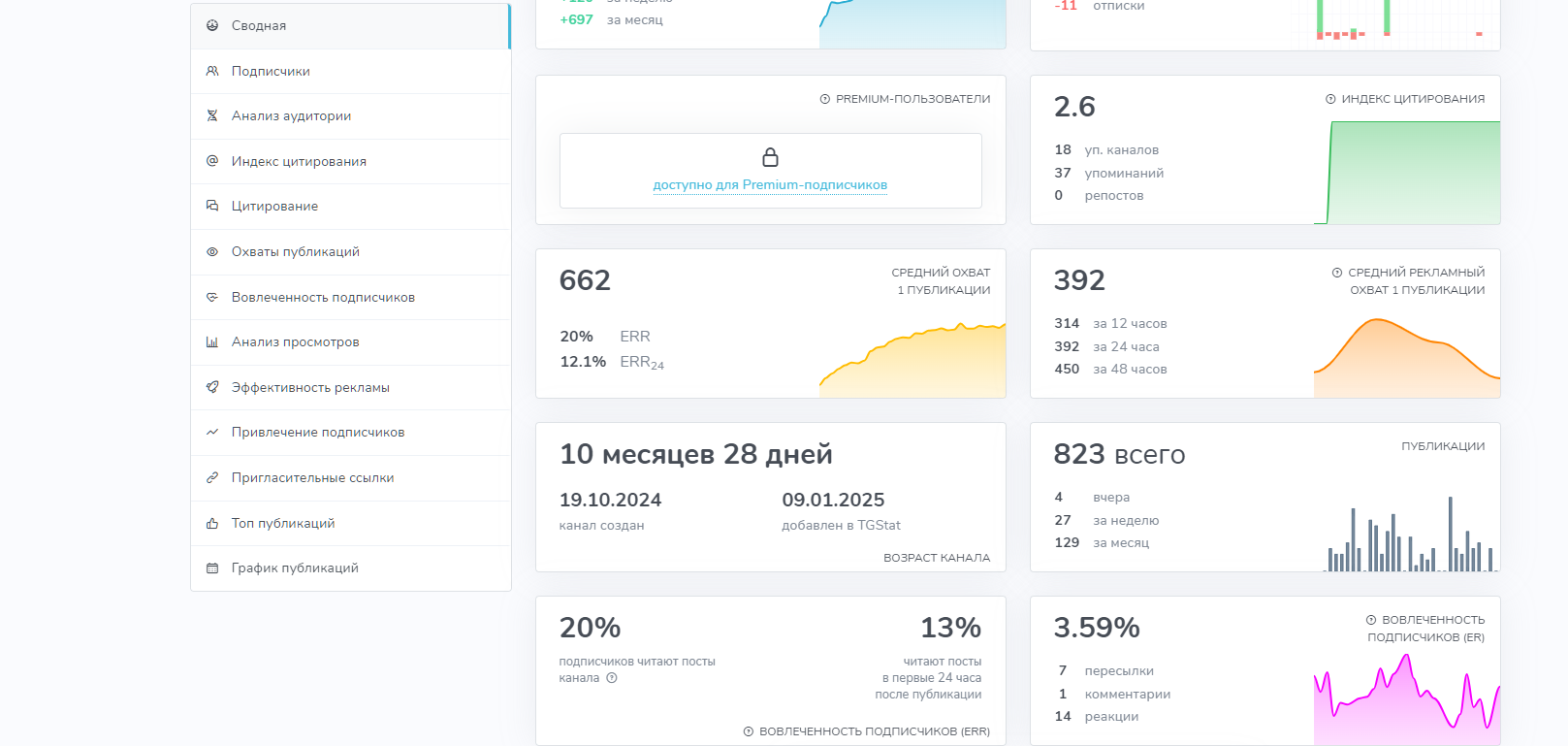Click the Цитирование speech bubbles icon
The image size is (1568, 746).
(x=212, y=206)
